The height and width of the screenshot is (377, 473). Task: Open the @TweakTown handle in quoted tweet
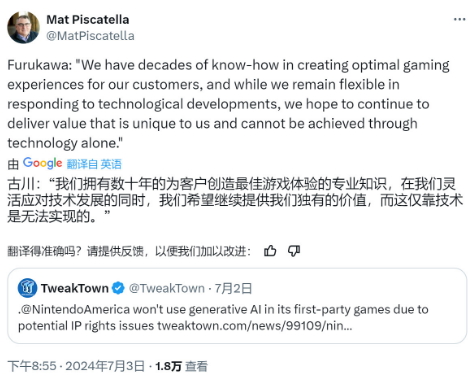click(167, 288)
